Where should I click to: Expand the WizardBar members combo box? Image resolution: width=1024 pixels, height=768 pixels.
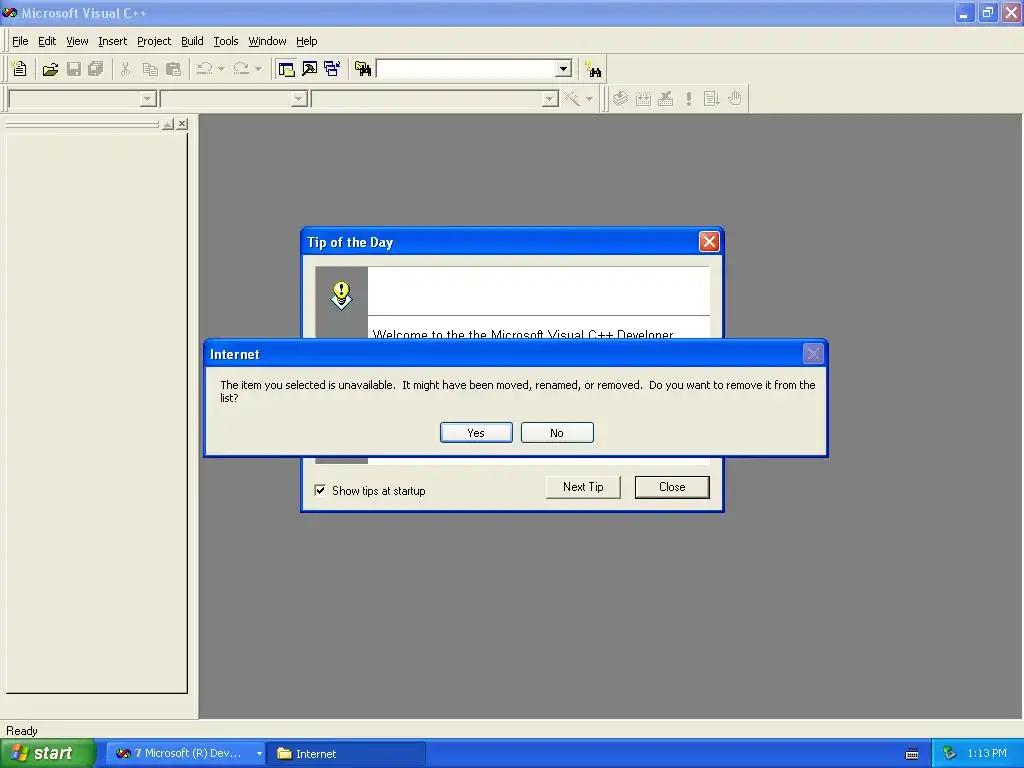tap(551, 99)
